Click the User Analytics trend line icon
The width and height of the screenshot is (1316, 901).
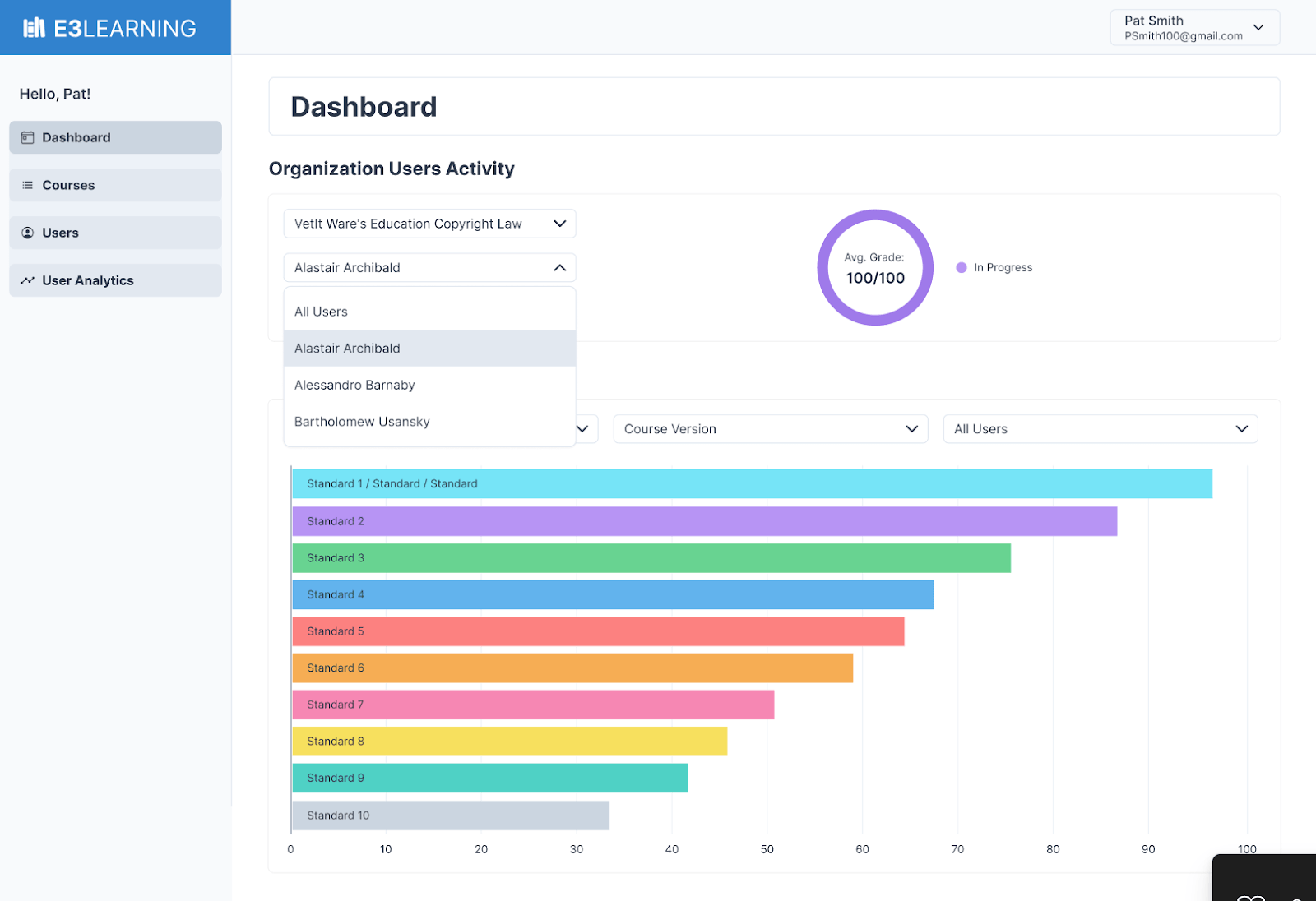point(27,281)
